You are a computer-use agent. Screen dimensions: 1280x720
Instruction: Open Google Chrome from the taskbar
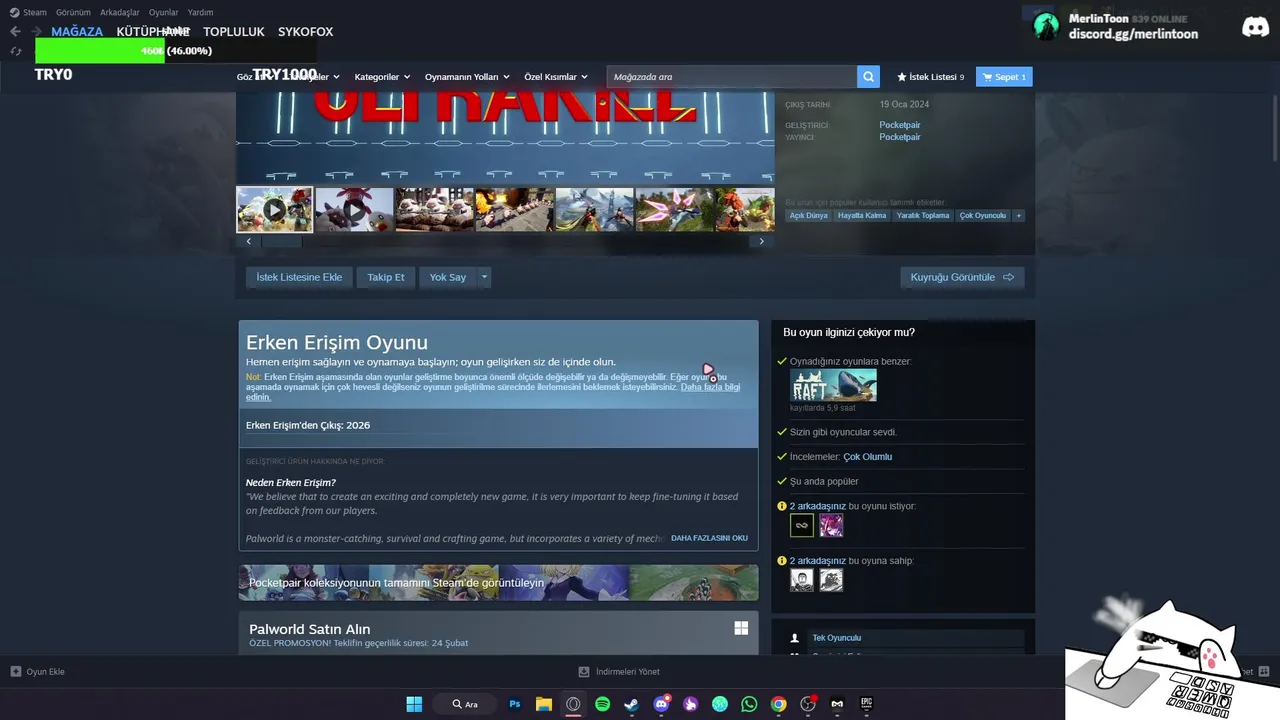point(778,704)
